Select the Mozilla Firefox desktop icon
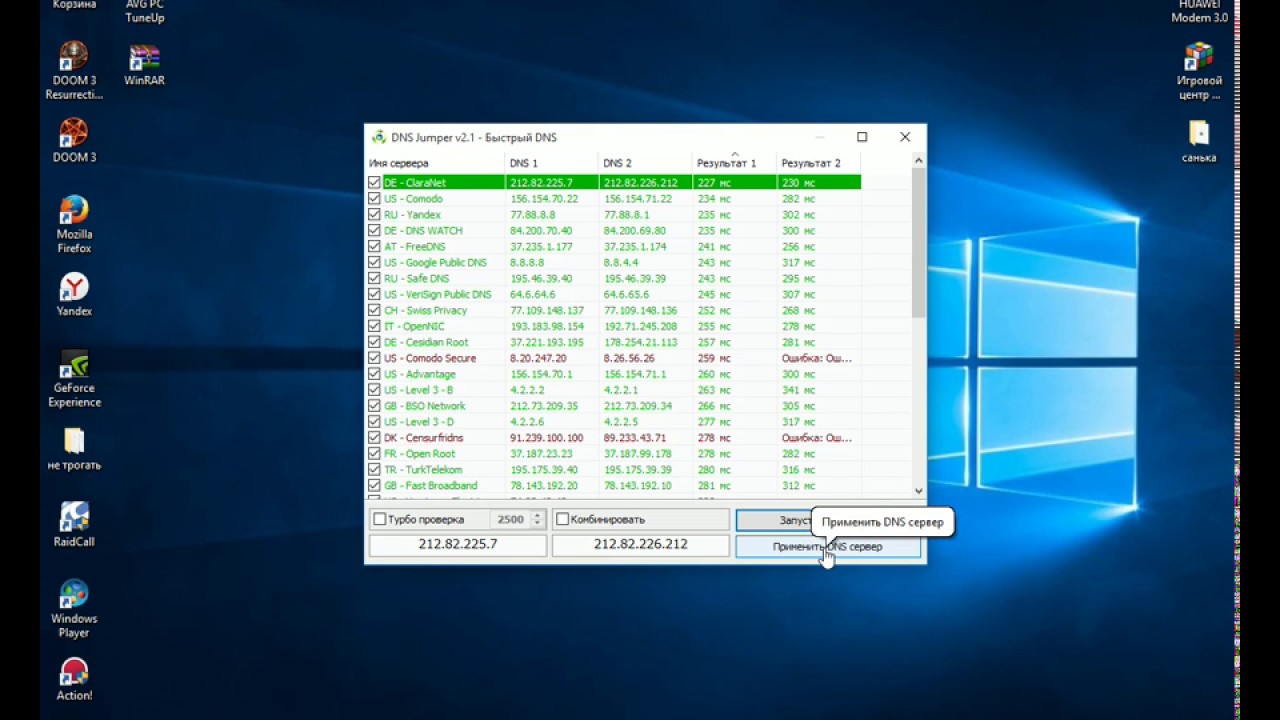 [x=74, y=224]
